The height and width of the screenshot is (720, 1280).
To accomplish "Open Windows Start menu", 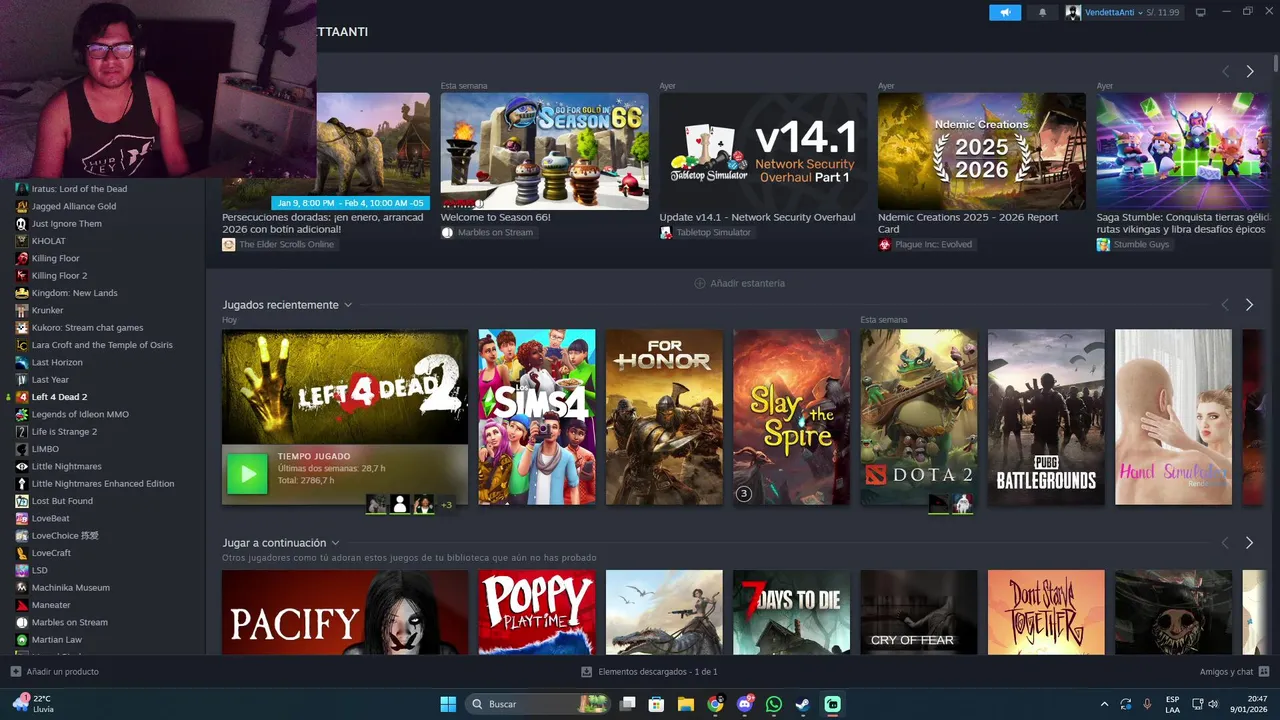I will (x=448, y=704).
